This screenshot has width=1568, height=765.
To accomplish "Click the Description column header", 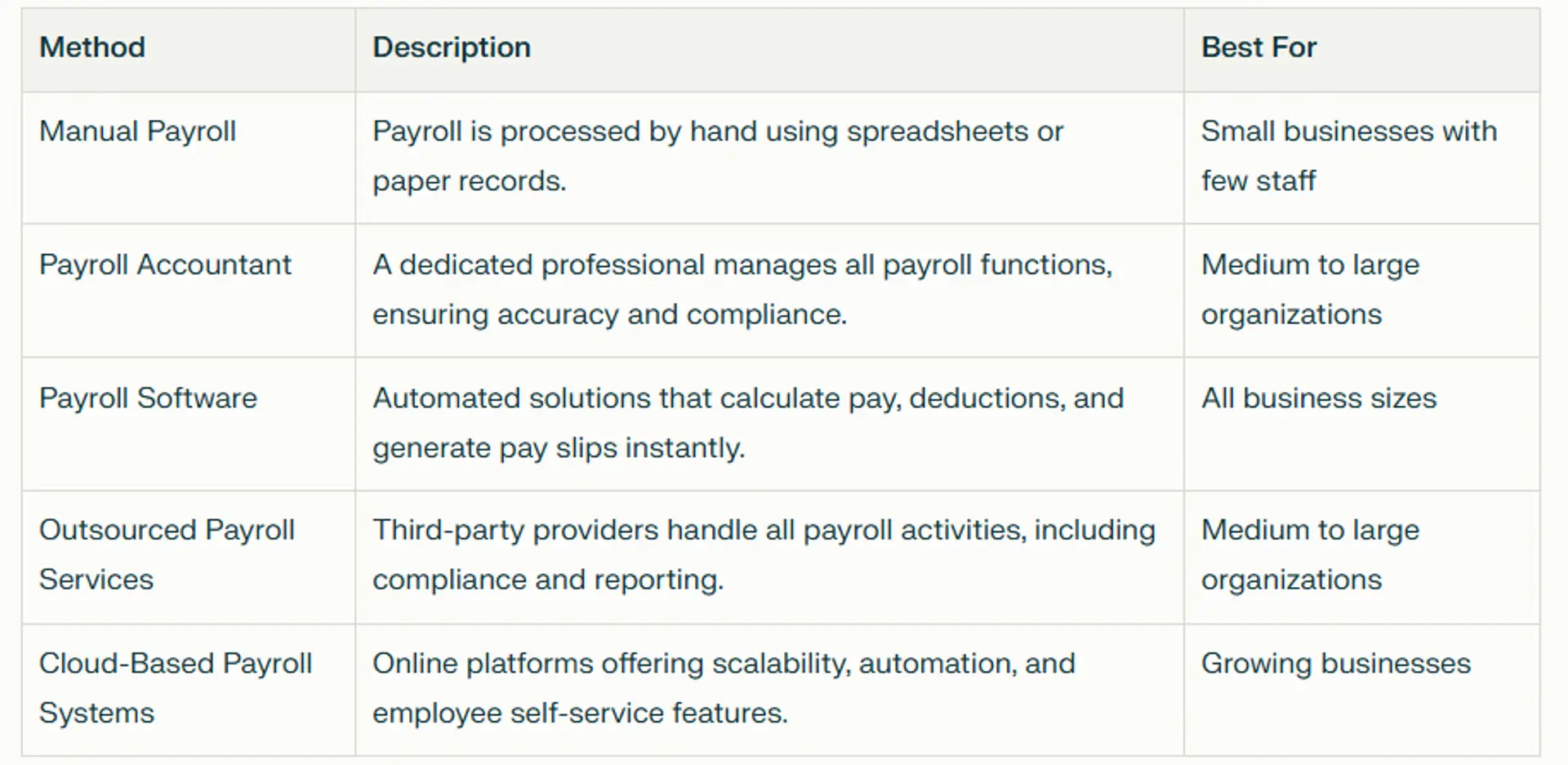I will pyautogui.click(x=451, y=47).
